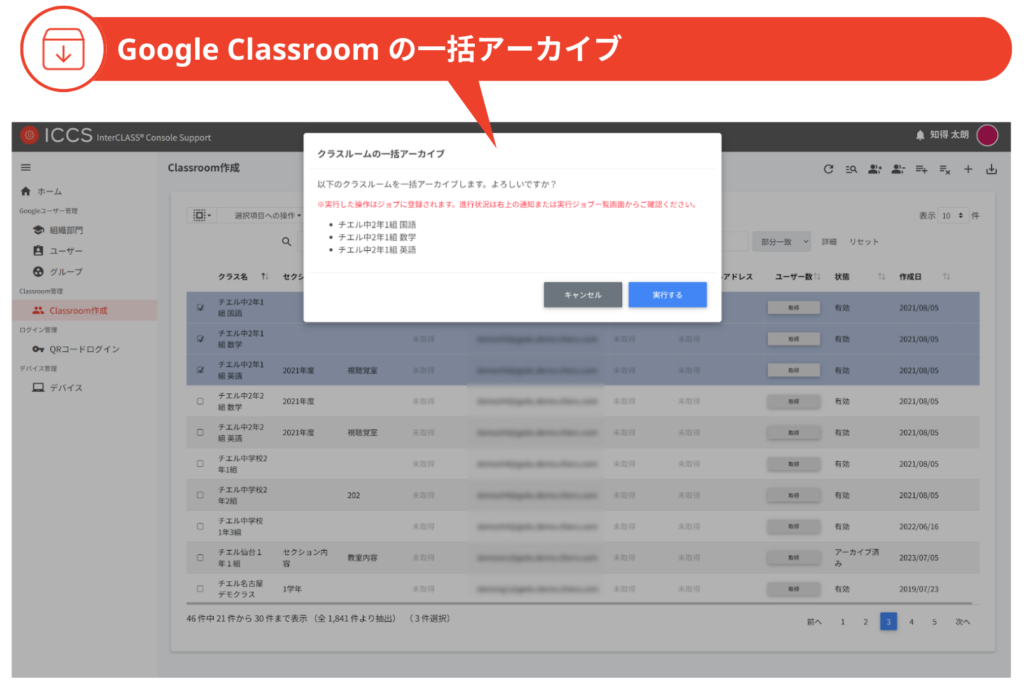The height and width of the screenshot is (686, 1024).
Task: Click the dialog title クラスルームの一括アーカイブ
Action: click(x=381, y=154)
